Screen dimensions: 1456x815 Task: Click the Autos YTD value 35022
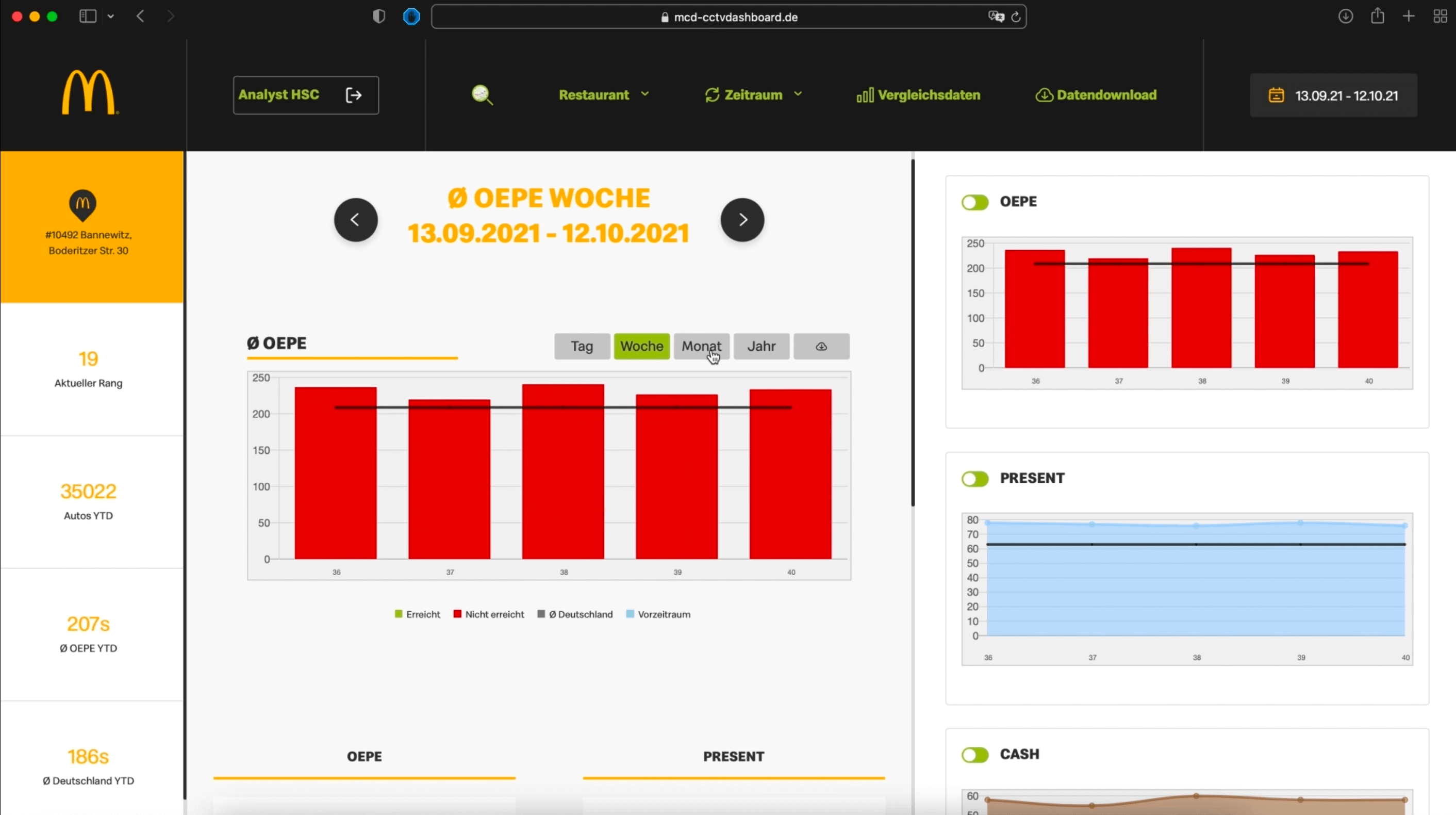coord(88,491)
